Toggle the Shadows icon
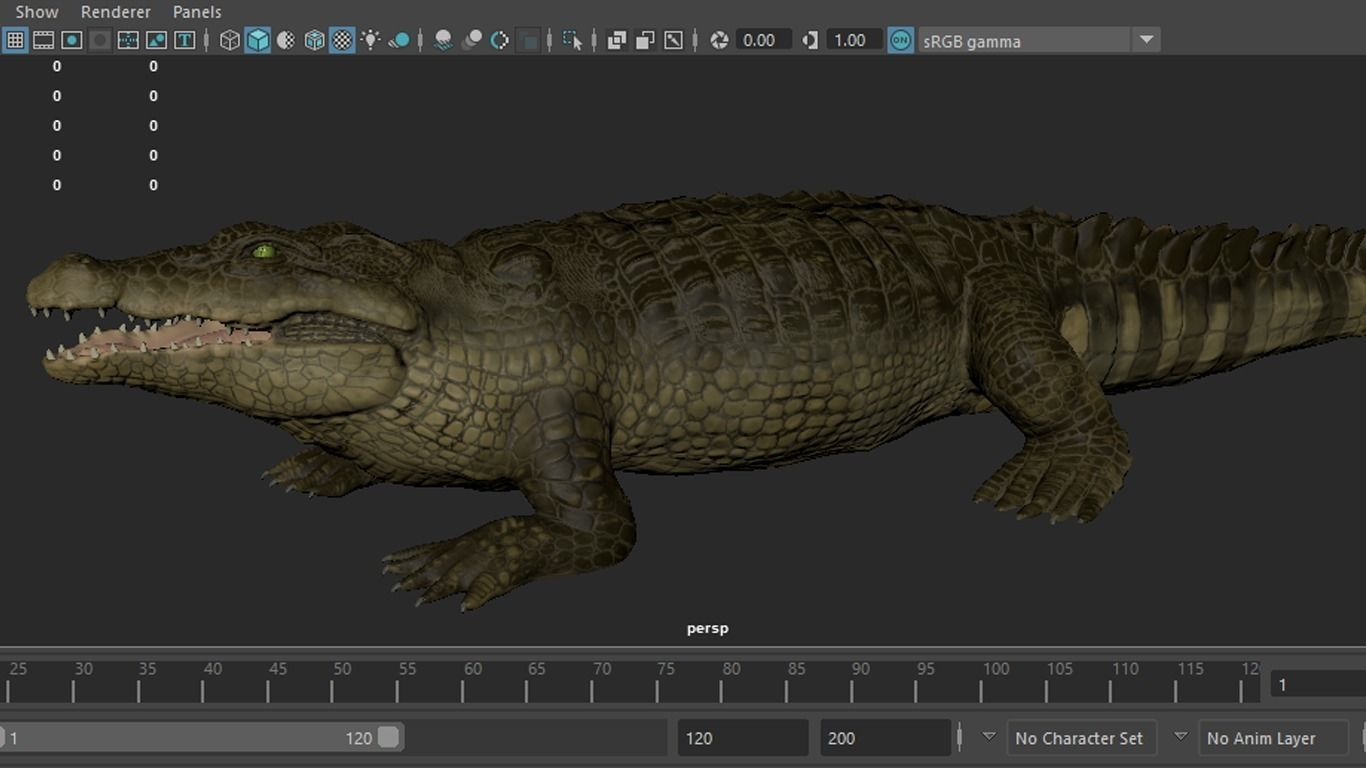 tap(399, 40)
